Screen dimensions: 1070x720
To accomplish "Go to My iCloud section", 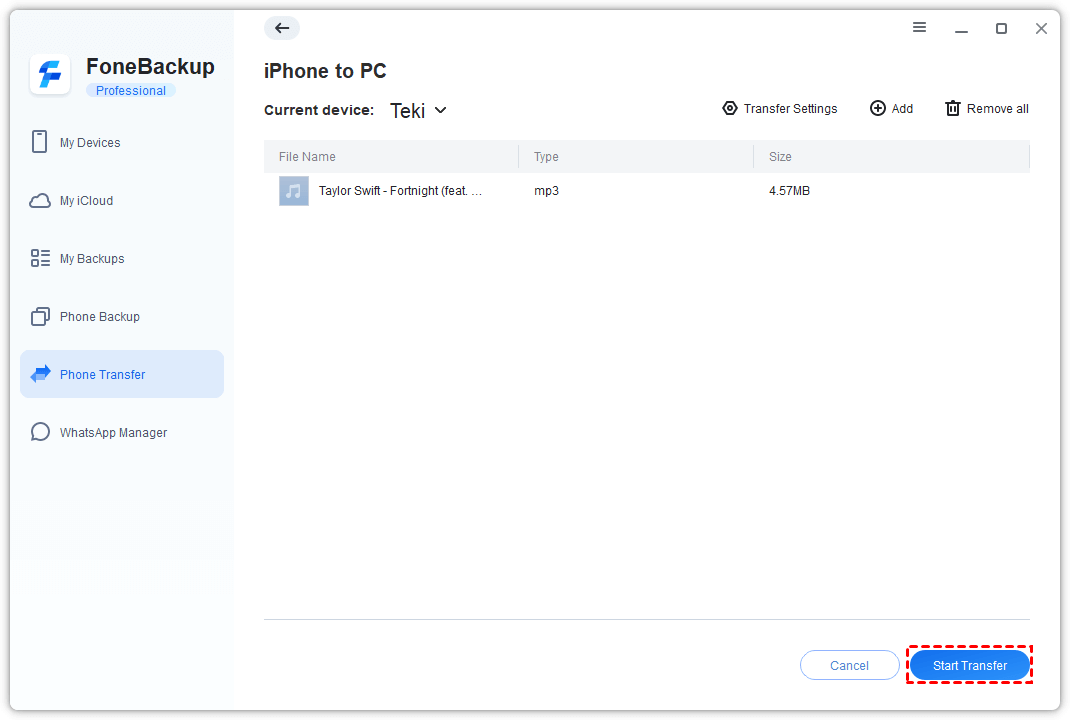I will pos(86,201).
